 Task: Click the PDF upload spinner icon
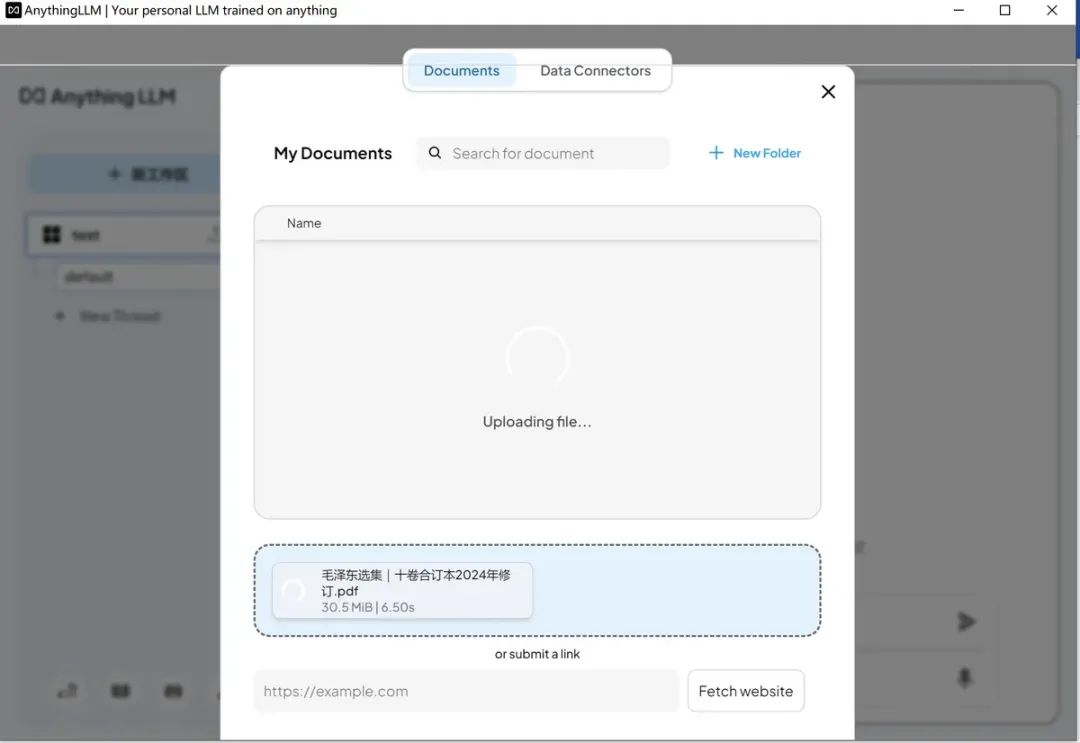coord(293,590)
